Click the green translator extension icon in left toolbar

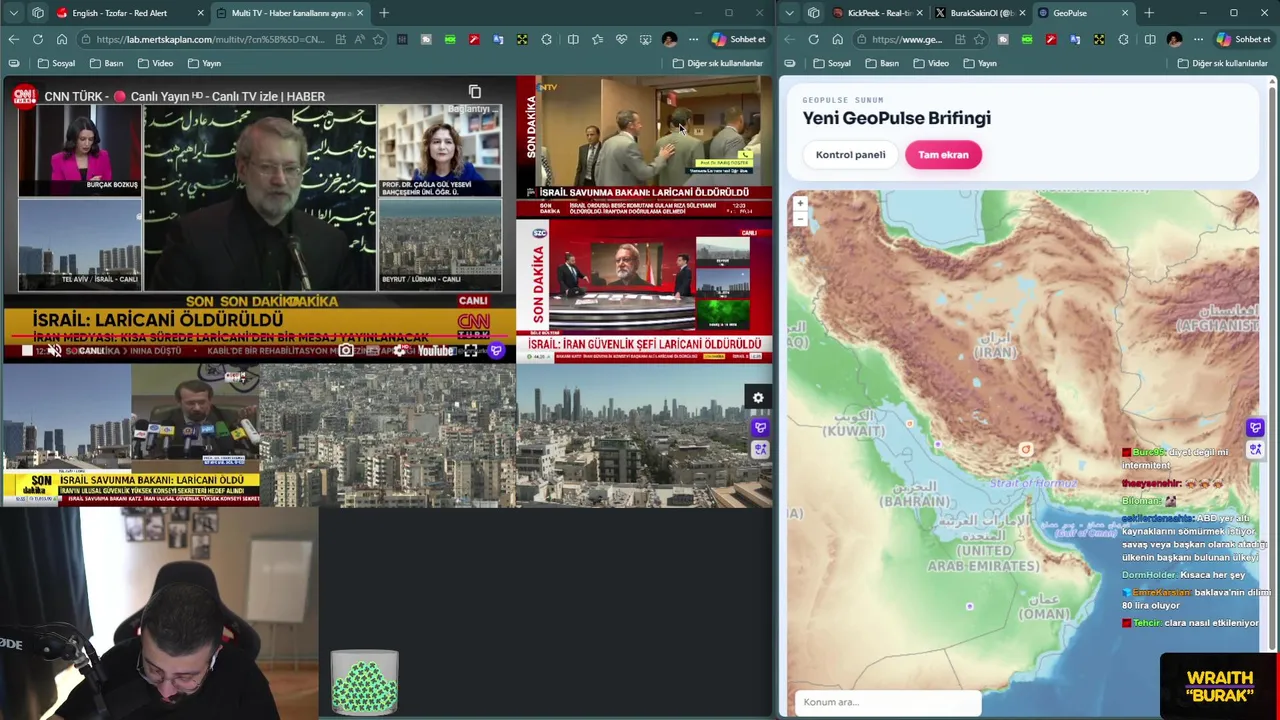[450, 39]
